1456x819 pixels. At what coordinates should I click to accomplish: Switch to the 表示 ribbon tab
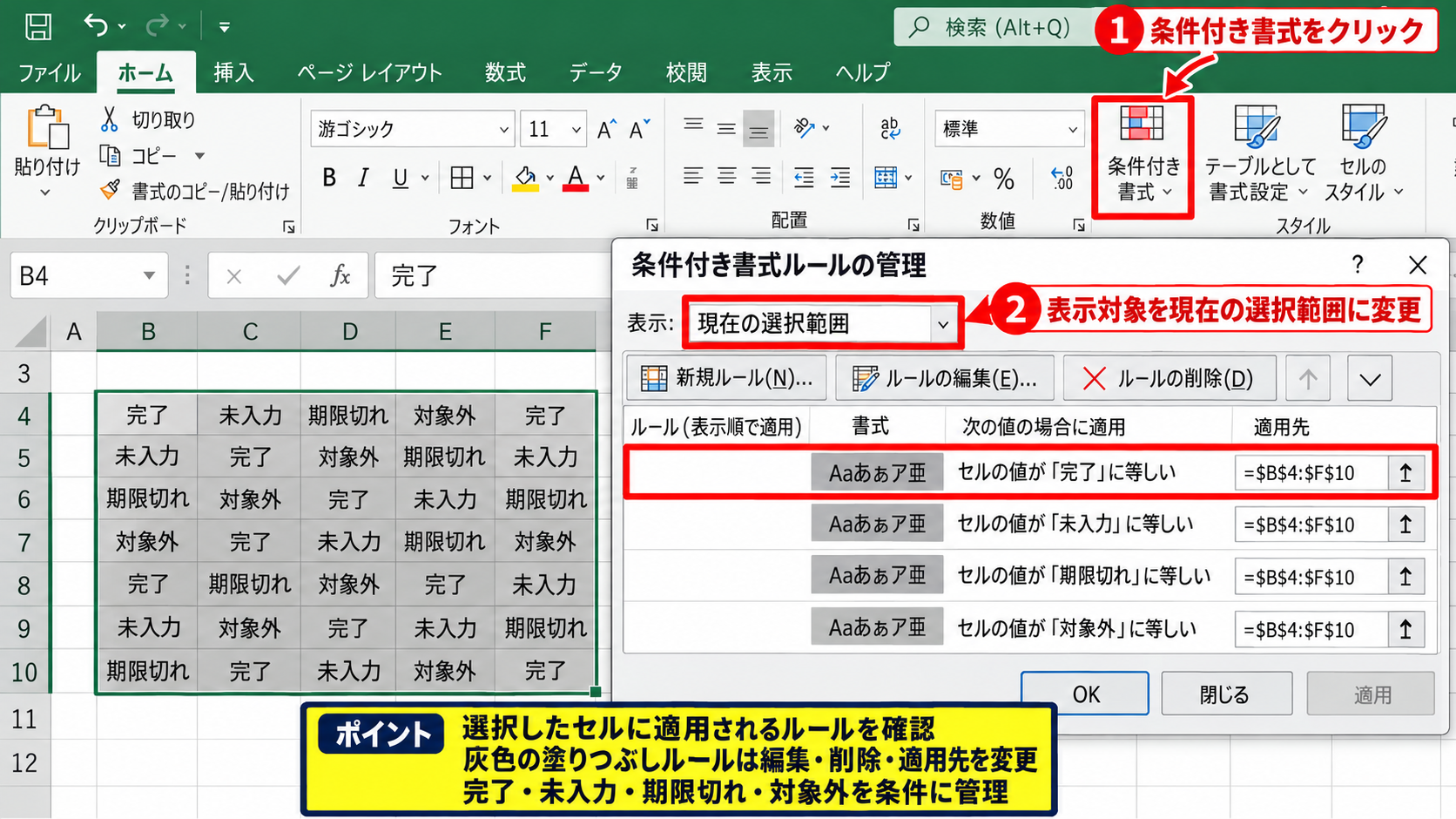[x=772, y=72]
